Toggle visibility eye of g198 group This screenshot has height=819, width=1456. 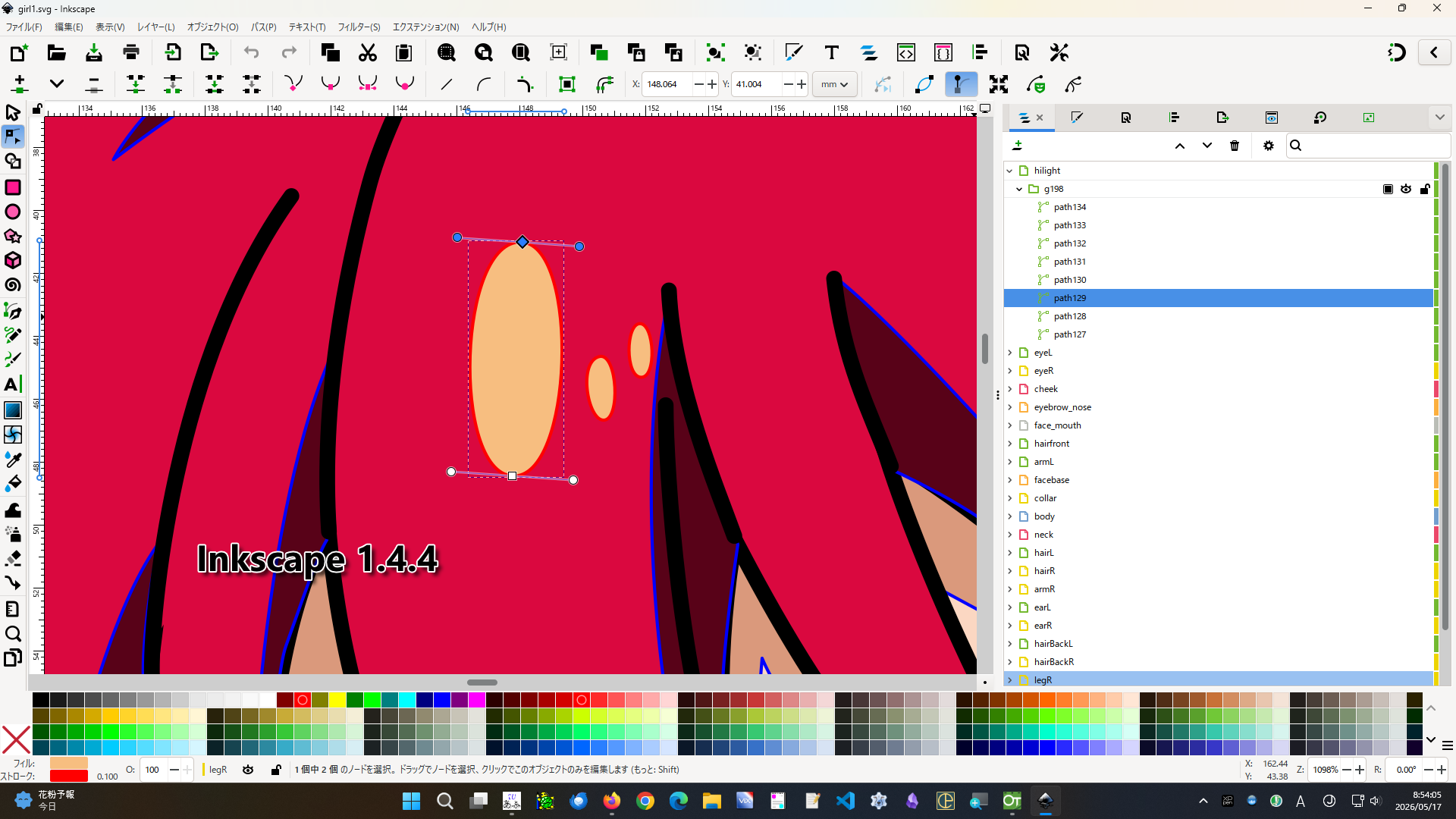(1406, 189)
